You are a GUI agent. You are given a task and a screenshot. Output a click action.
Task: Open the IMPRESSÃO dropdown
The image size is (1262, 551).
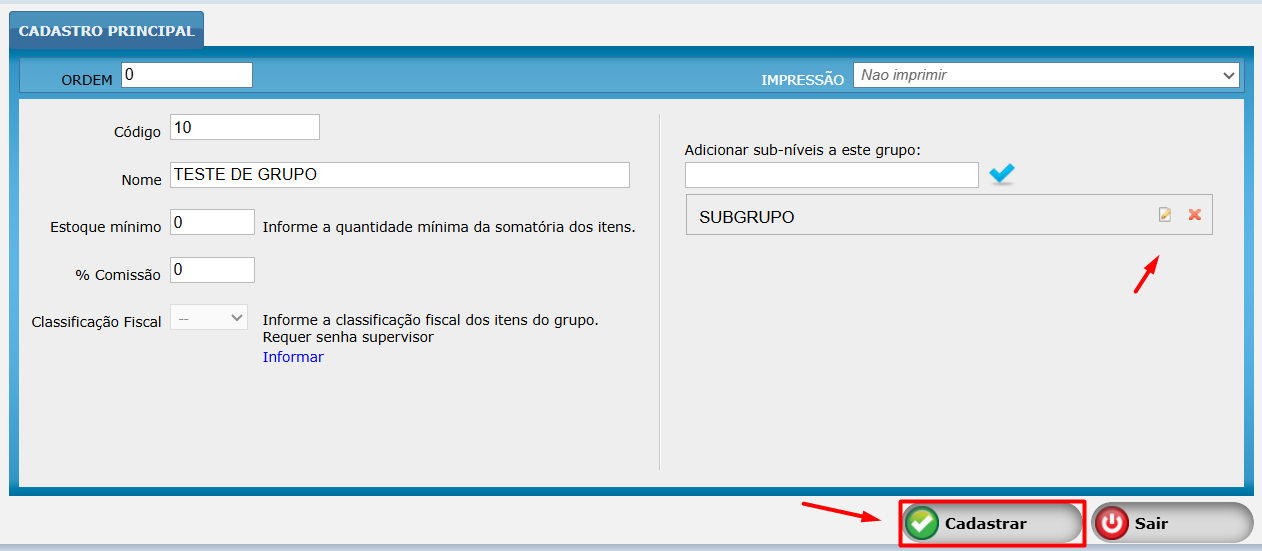pos(1045,75)
